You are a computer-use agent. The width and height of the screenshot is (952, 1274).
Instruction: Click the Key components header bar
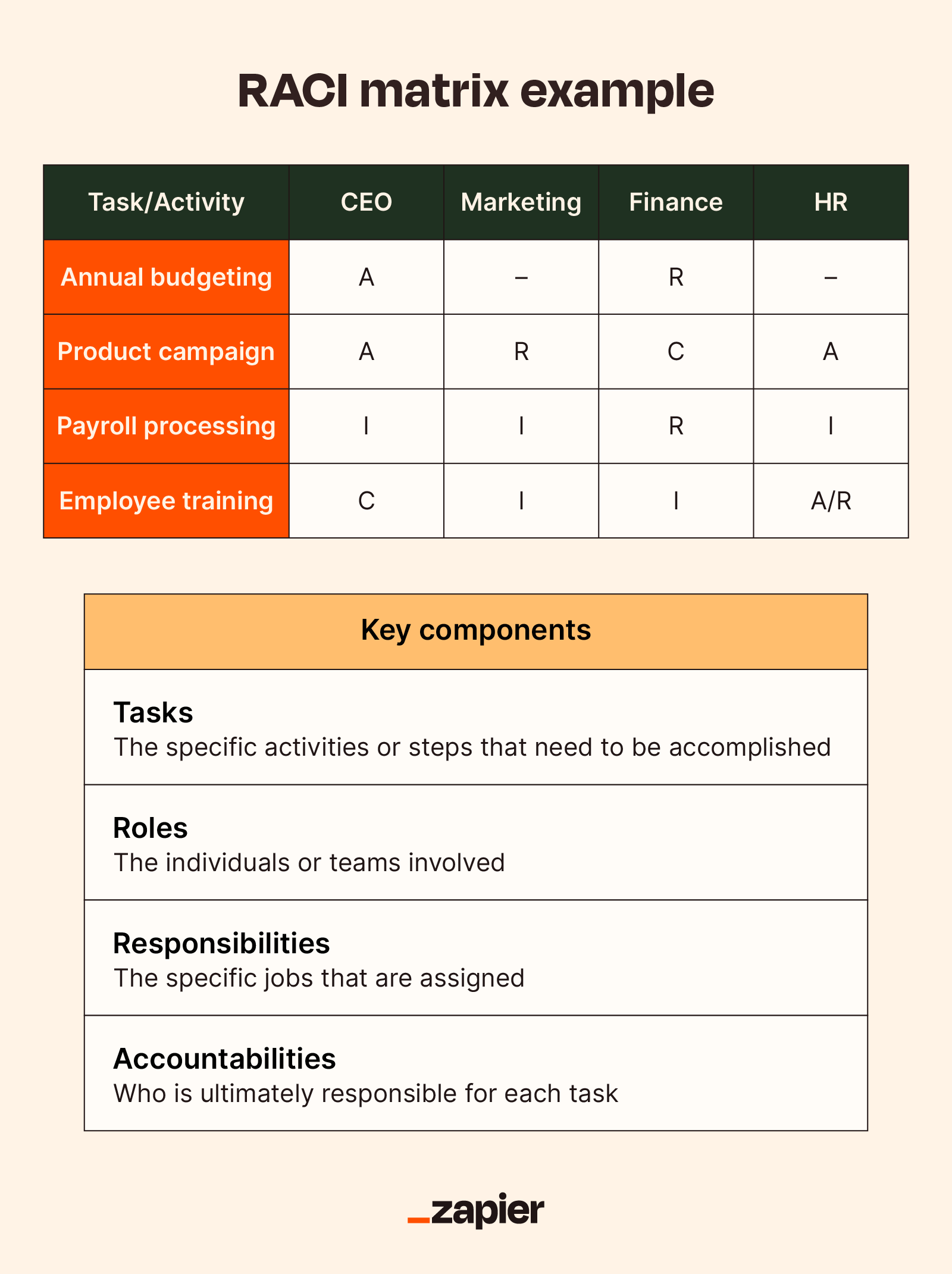coord(475,631)
